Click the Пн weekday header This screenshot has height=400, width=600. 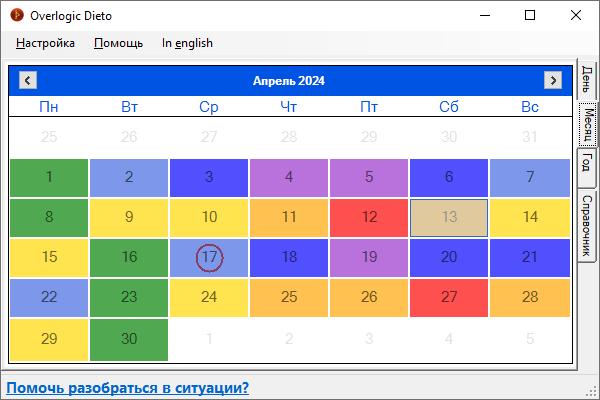pos(49,107)
